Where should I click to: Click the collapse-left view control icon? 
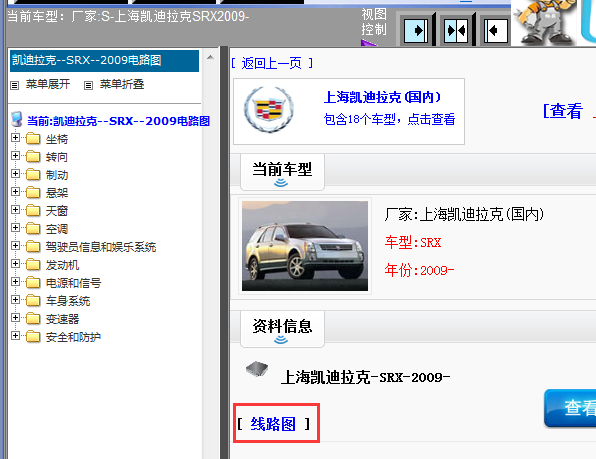click(496, 30)
